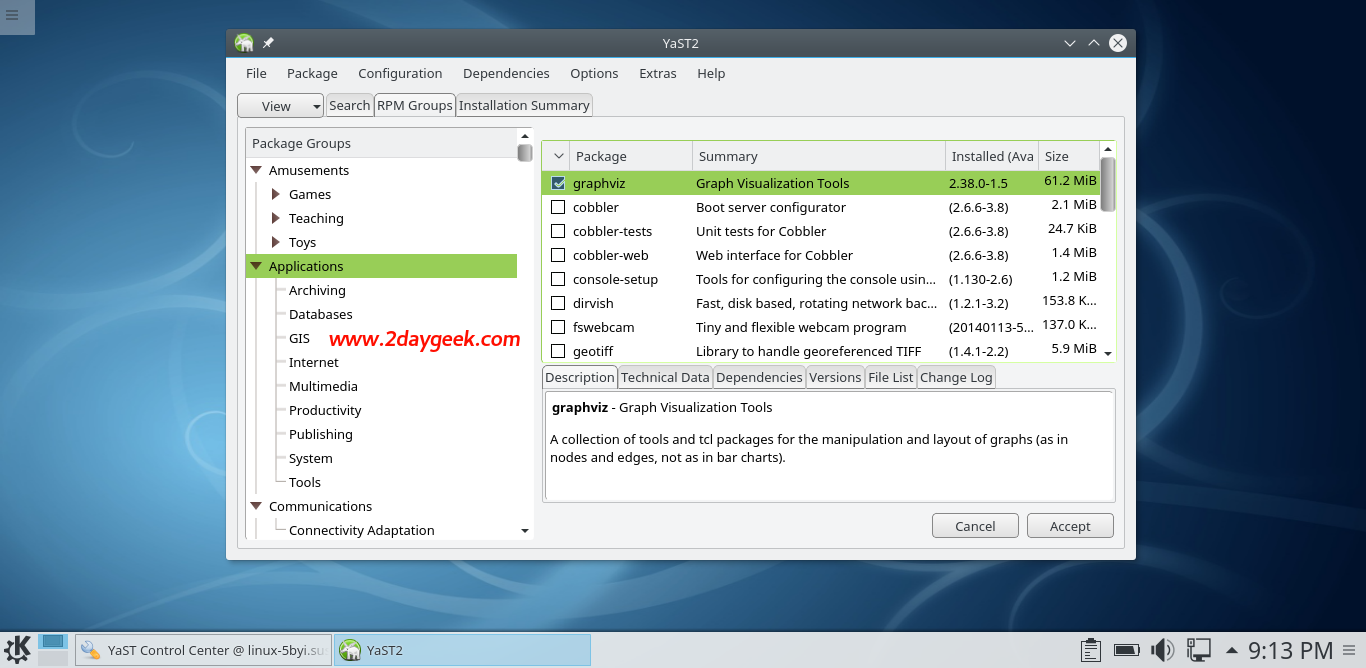Open clipboard tray icon
Image resolution: width=1366 pixels, height=668 pixels.
pyautogui.click(x=1092, y=650)
